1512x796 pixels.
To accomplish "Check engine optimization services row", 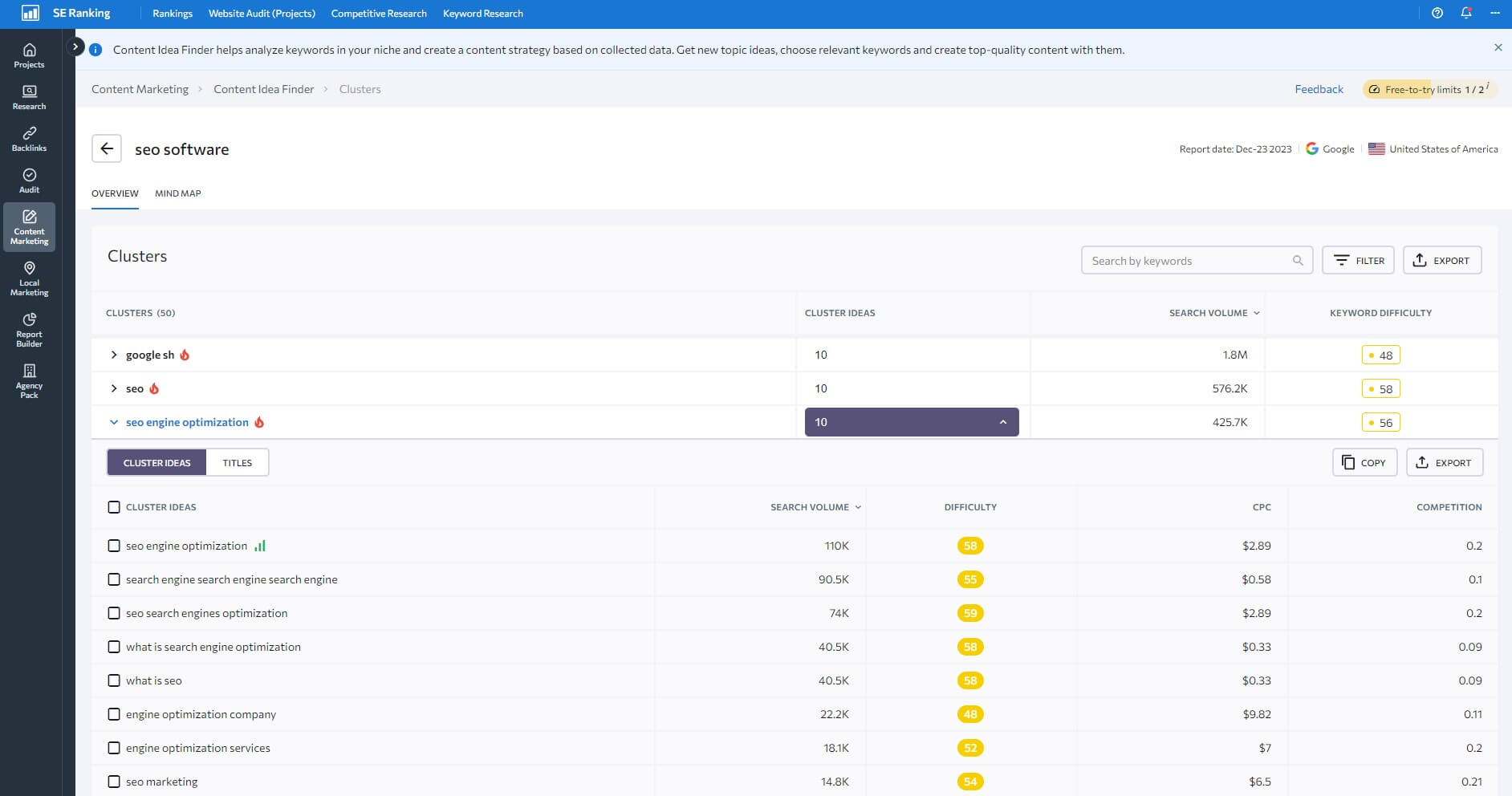I will pos(114,748).
